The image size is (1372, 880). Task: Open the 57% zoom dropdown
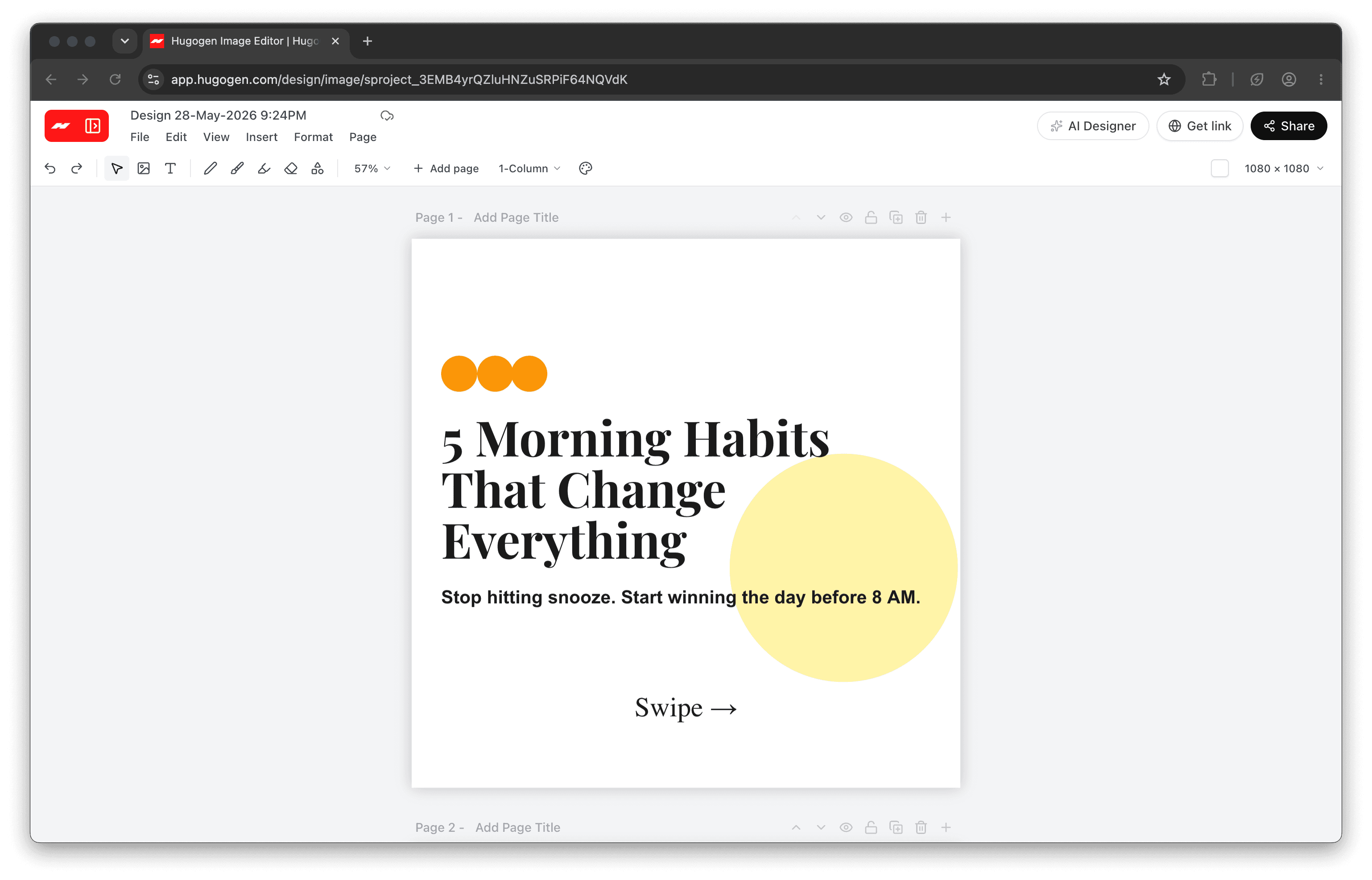point(372,169)
